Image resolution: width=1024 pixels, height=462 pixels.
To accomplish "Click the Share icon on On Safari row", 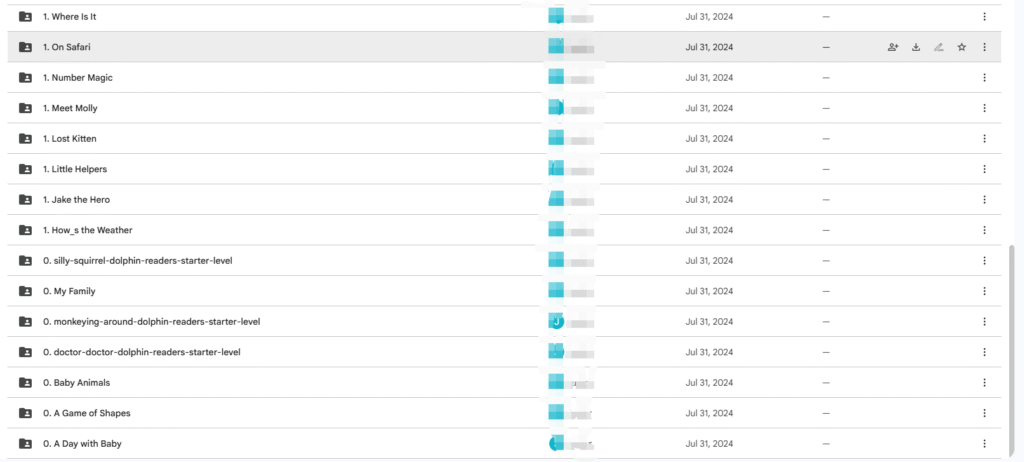I will (x=893, y=47).
